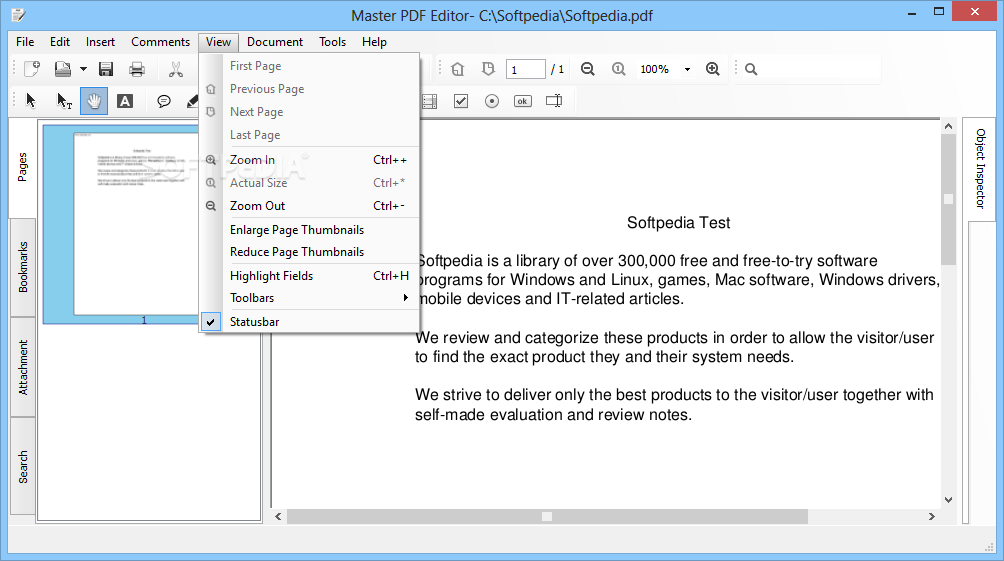1004x561 pixels.
Task: Switch to the Pages side tab
Action: (22, 167)
